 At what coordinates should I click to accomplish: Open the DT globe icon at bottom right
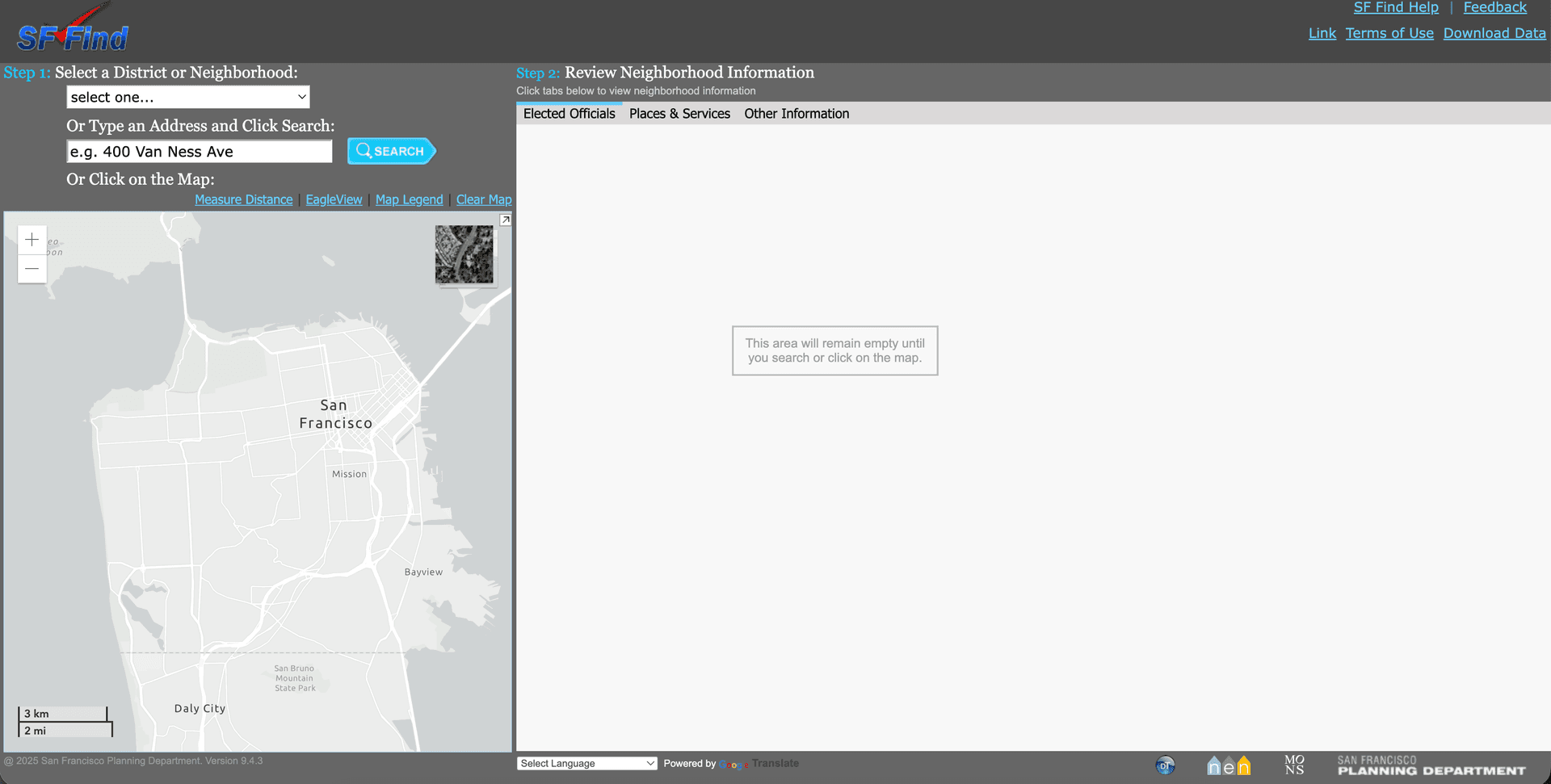click(1165, 765)
